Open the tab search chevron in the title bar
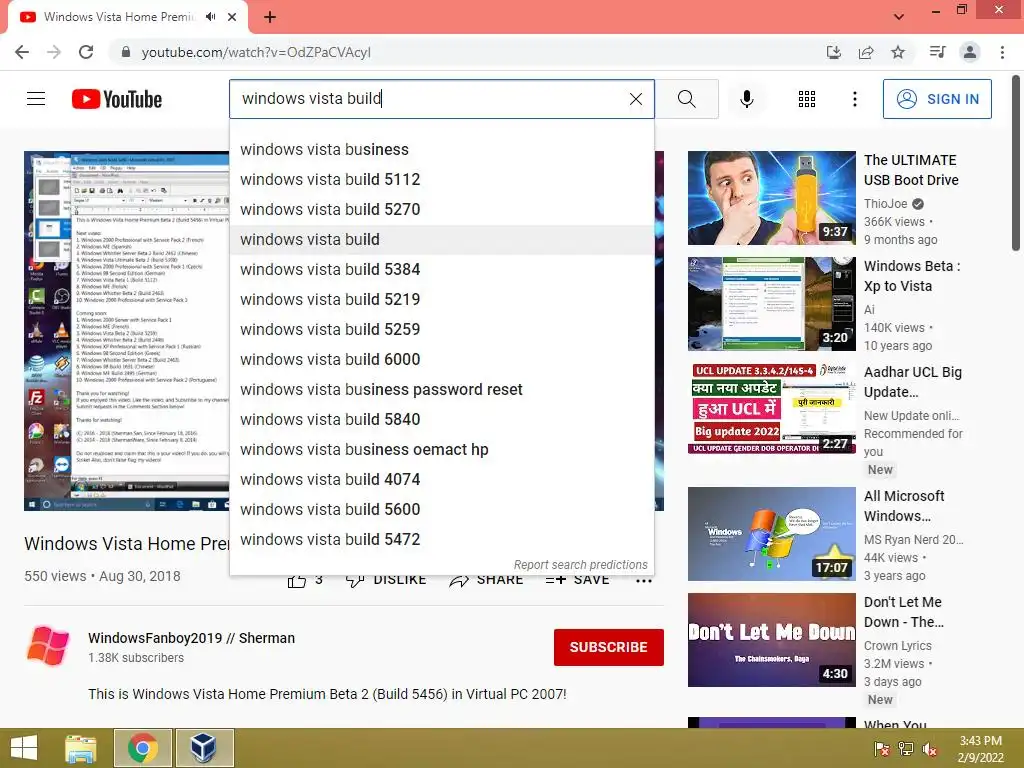1024x768 pixels. click(x=899, y=17)
